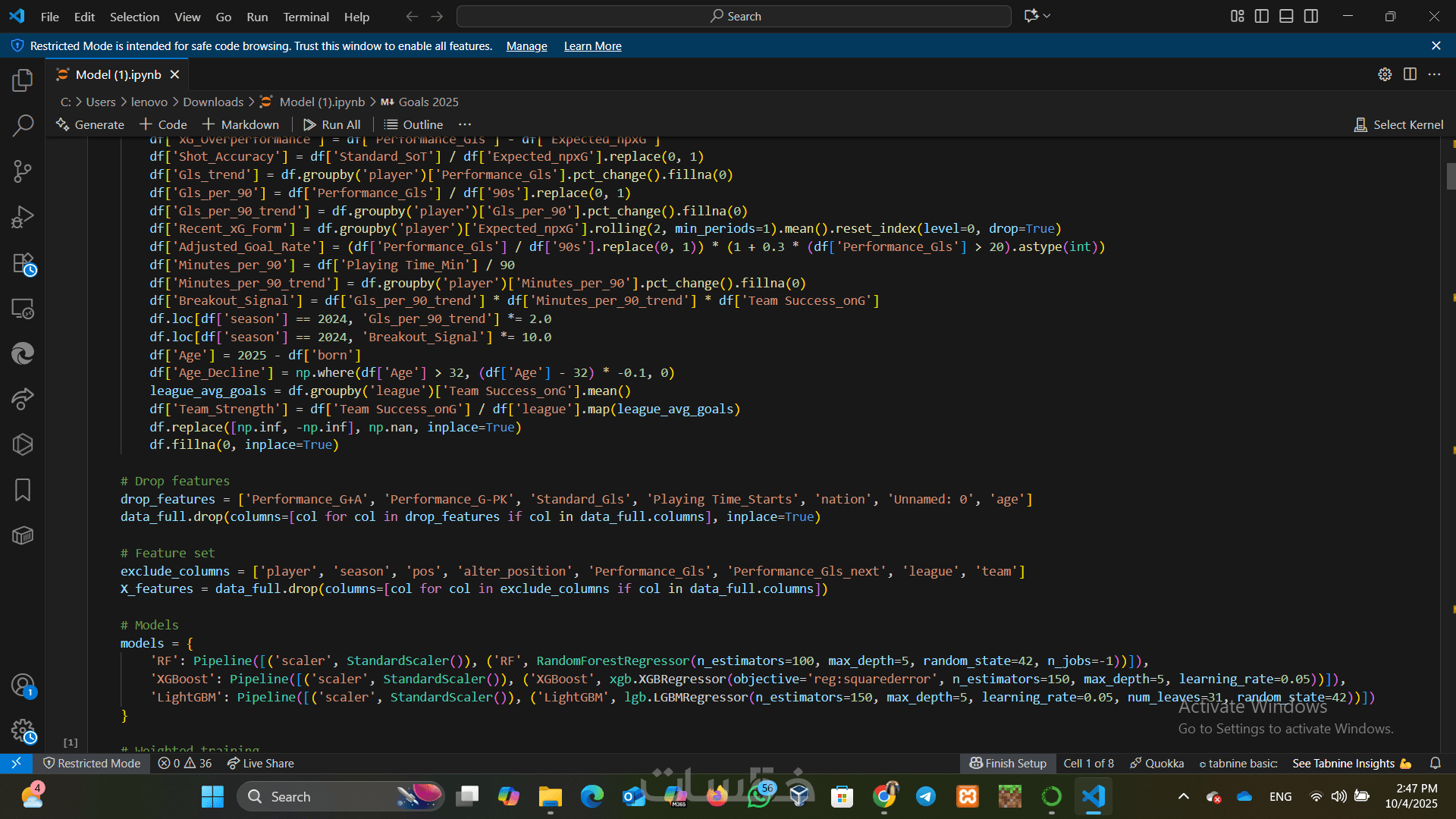The image size is (1456, 819).
Task: Click the command center Search field
Action: point(734,16)
